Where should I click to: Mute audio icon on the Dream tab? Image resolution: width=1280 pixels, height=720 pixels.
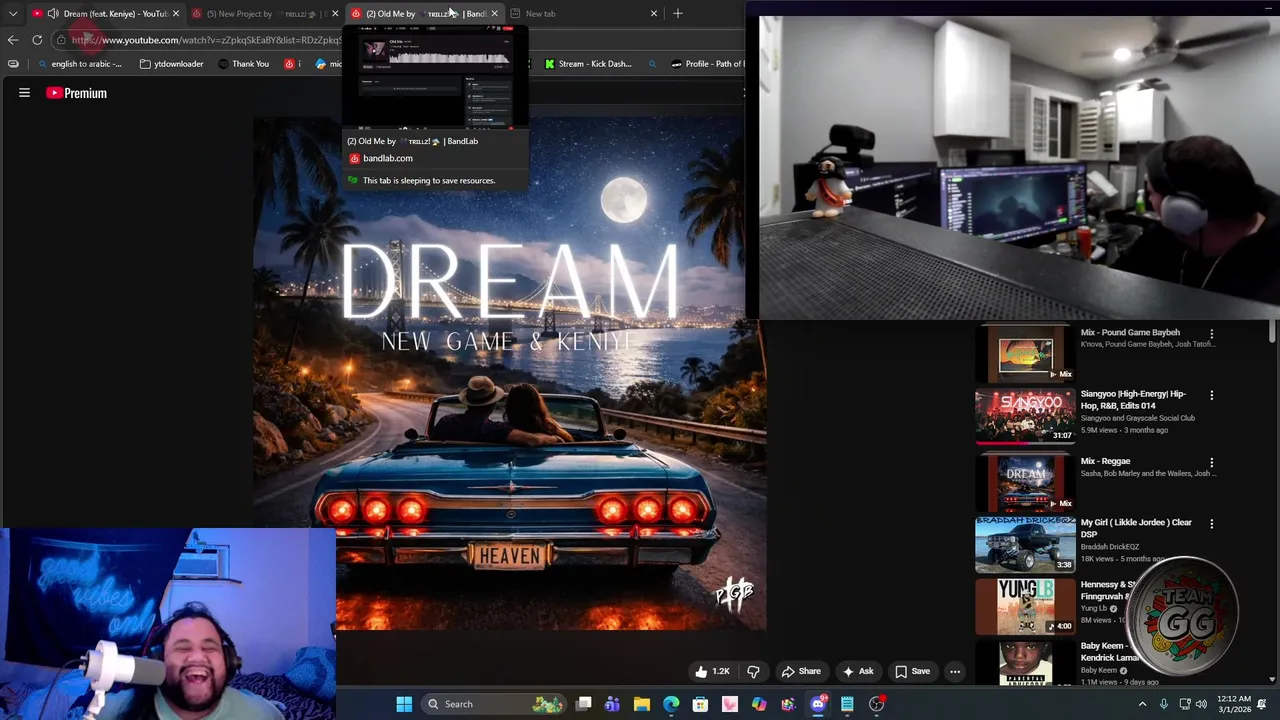[x=53, y=14]
